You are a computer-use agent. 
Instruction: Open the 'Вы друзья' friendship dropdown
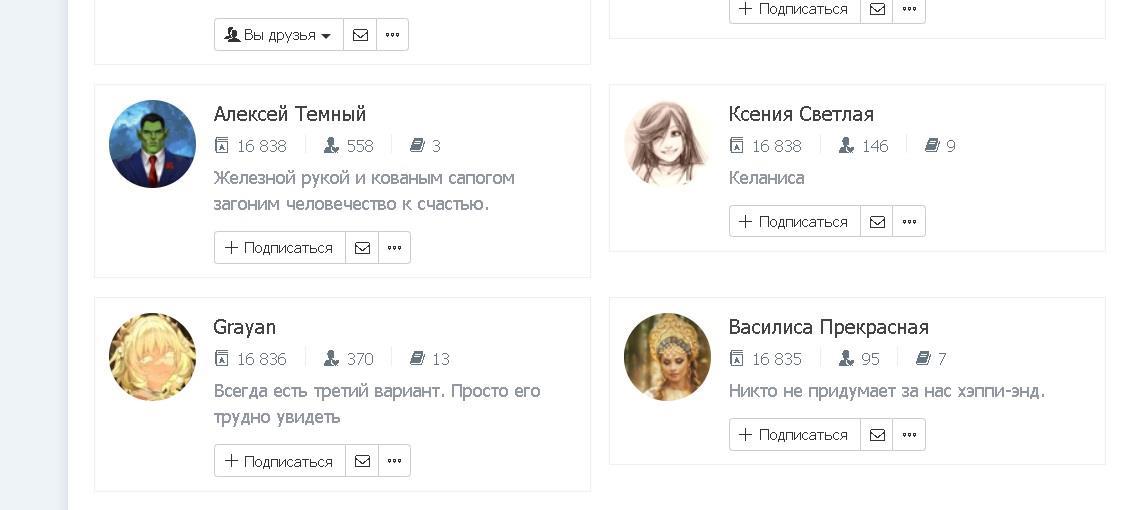(x=278, y=35)
